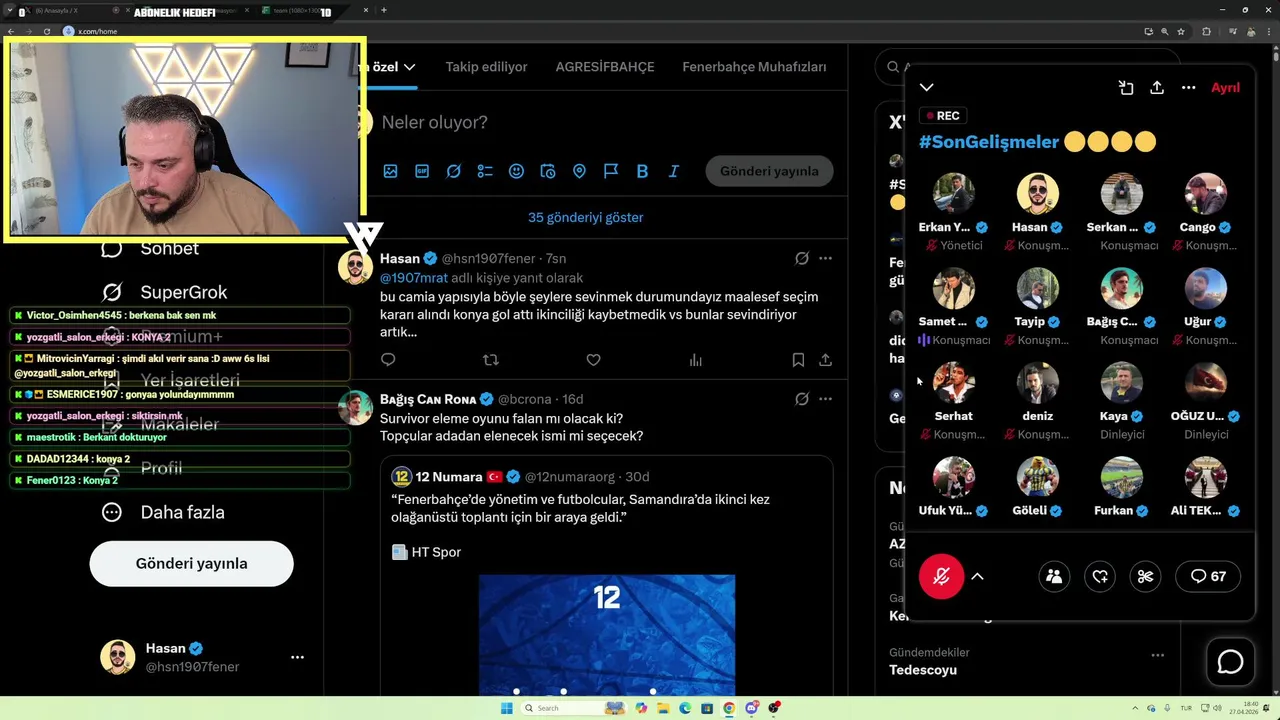Open Chrome extensions puzzle icon
This screenshot has width=1280, height=720.
pyautogui.click(x=1205, y=31)
